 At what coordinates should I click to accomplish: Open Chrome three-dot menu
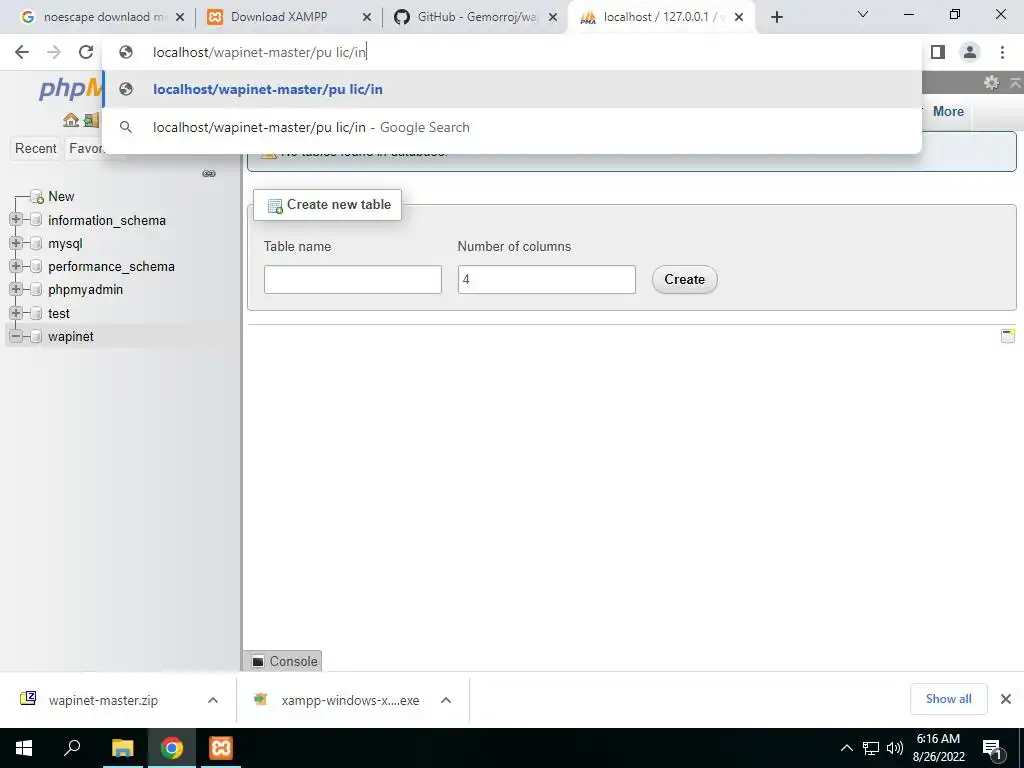(x=1002, y=52)
